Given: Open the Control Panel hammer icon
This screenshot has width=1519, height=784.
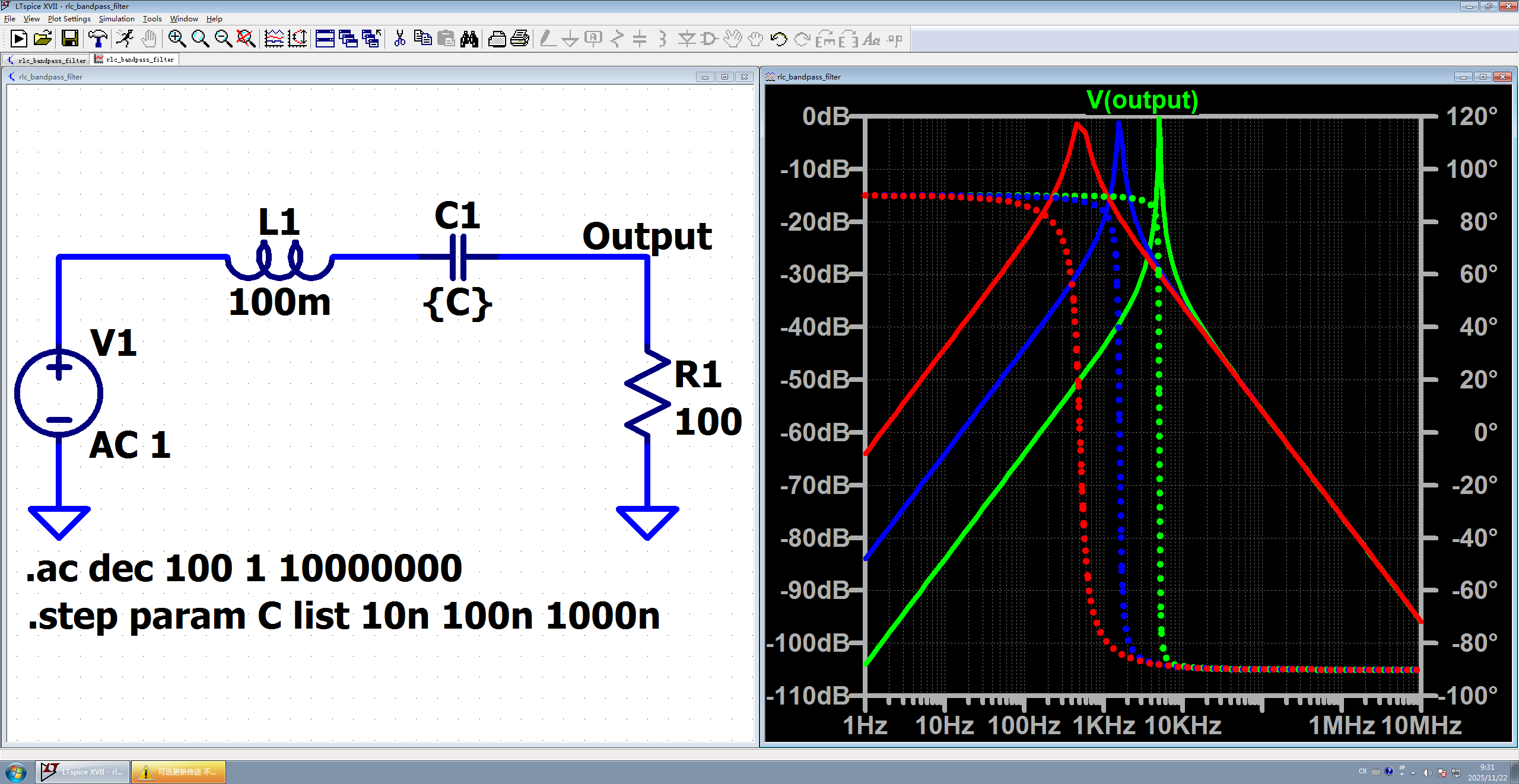Looking at the screenshot, I should click(98, 39).
